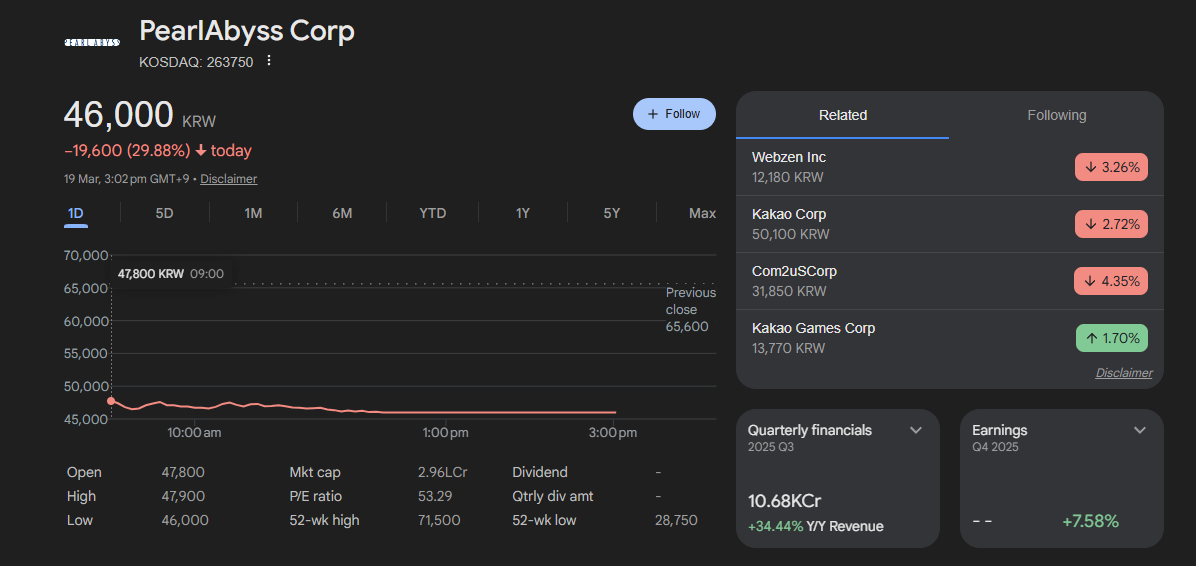The height and width of the screenshot is (566, 1196).
Task: Click the red down arrow next to today
Action: 201,151
